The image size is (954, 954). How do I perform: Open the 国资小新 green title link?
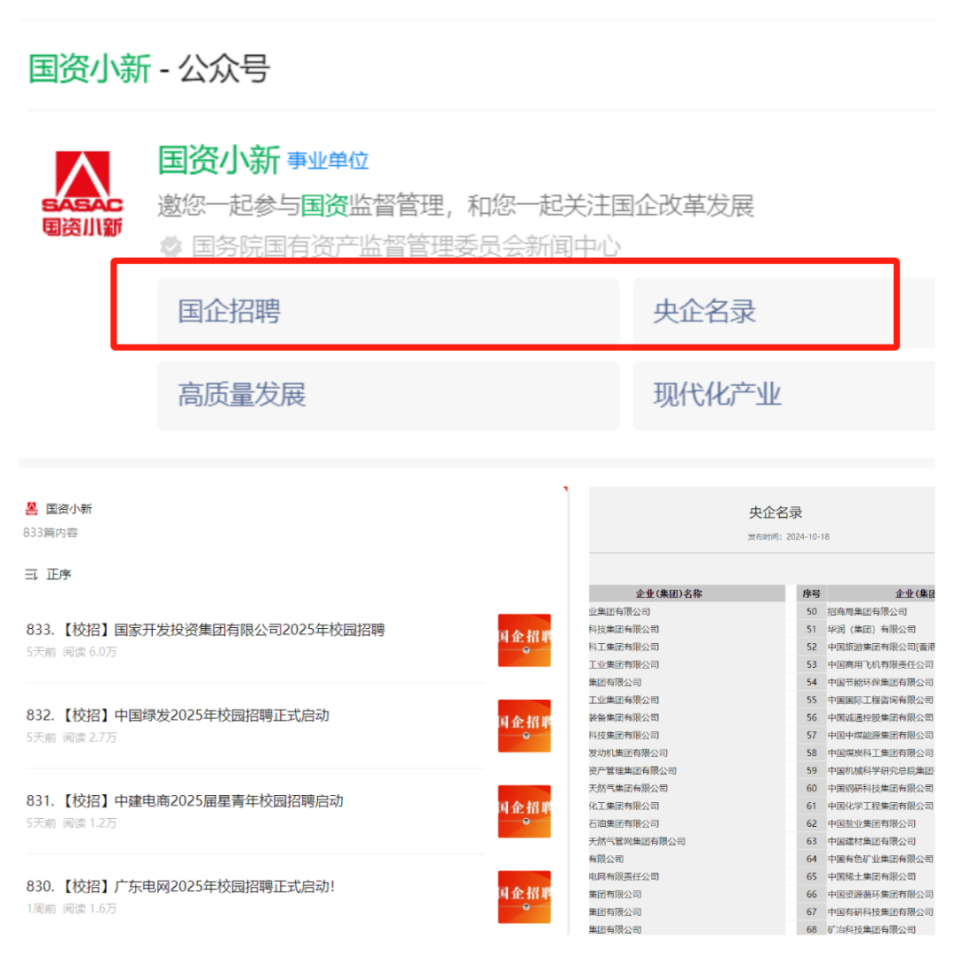pos(89,68)
